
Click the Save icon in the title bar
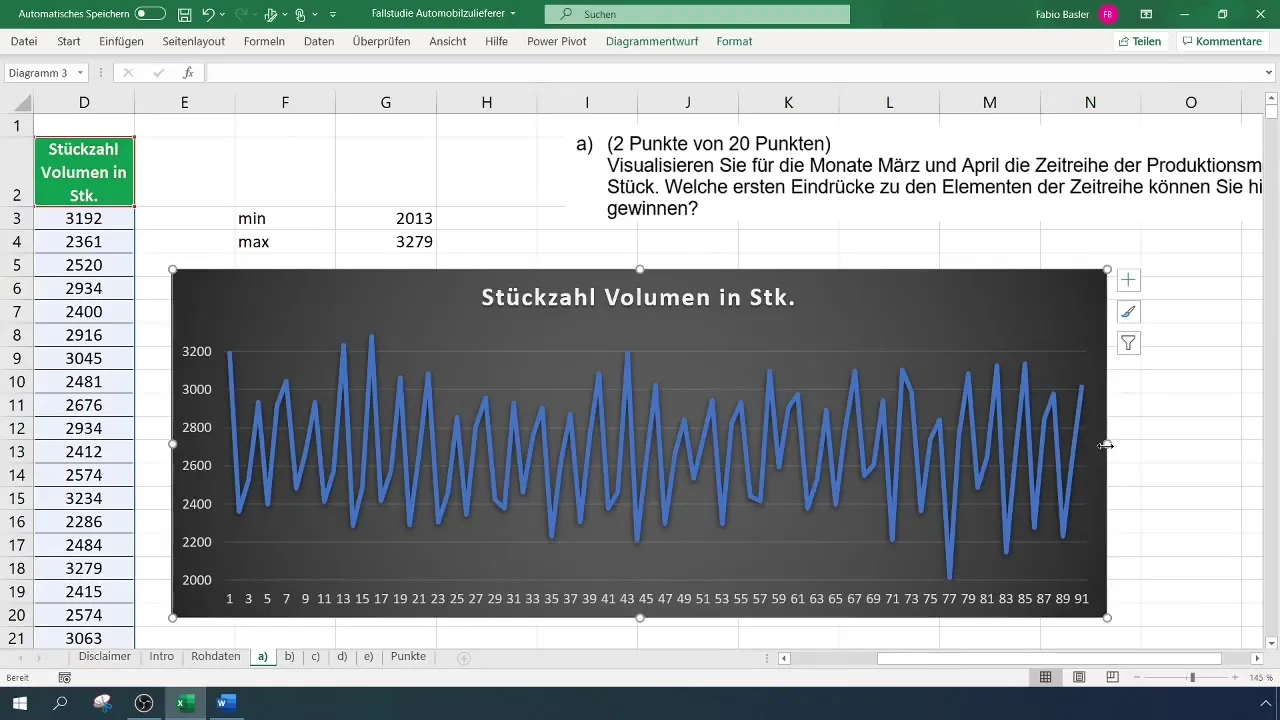tap(184, 15)
